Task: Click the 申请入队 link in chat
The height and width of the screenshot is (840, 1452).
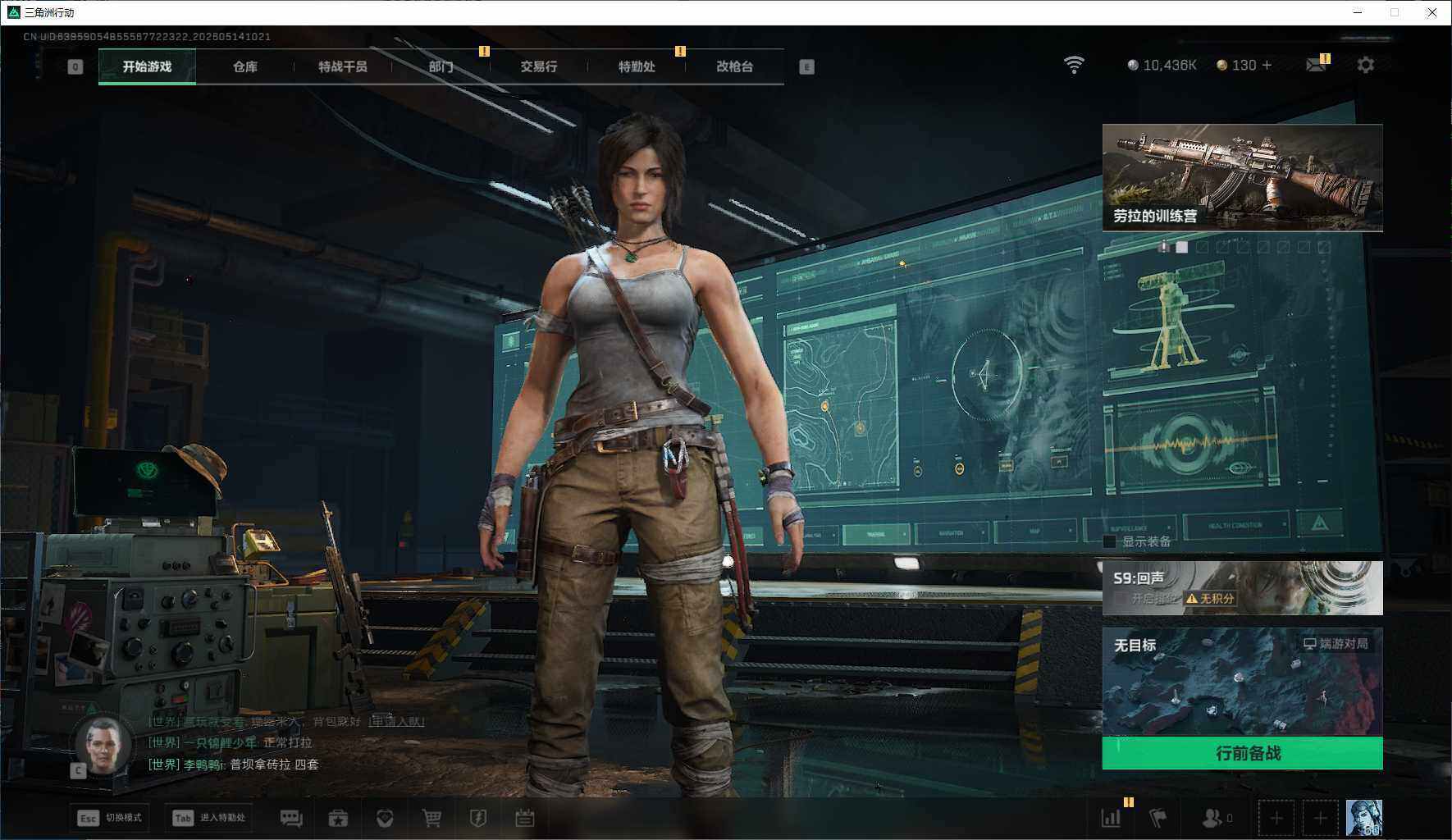Action: click(x=396, y=721)
